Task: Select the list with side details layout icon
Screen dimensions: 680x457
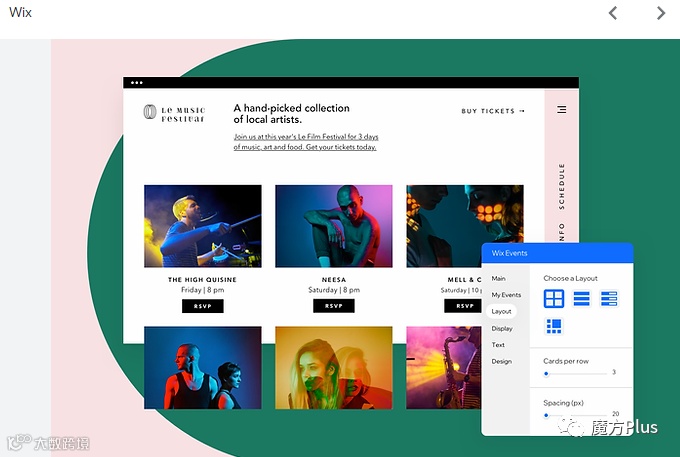Action: click(609, 299)
